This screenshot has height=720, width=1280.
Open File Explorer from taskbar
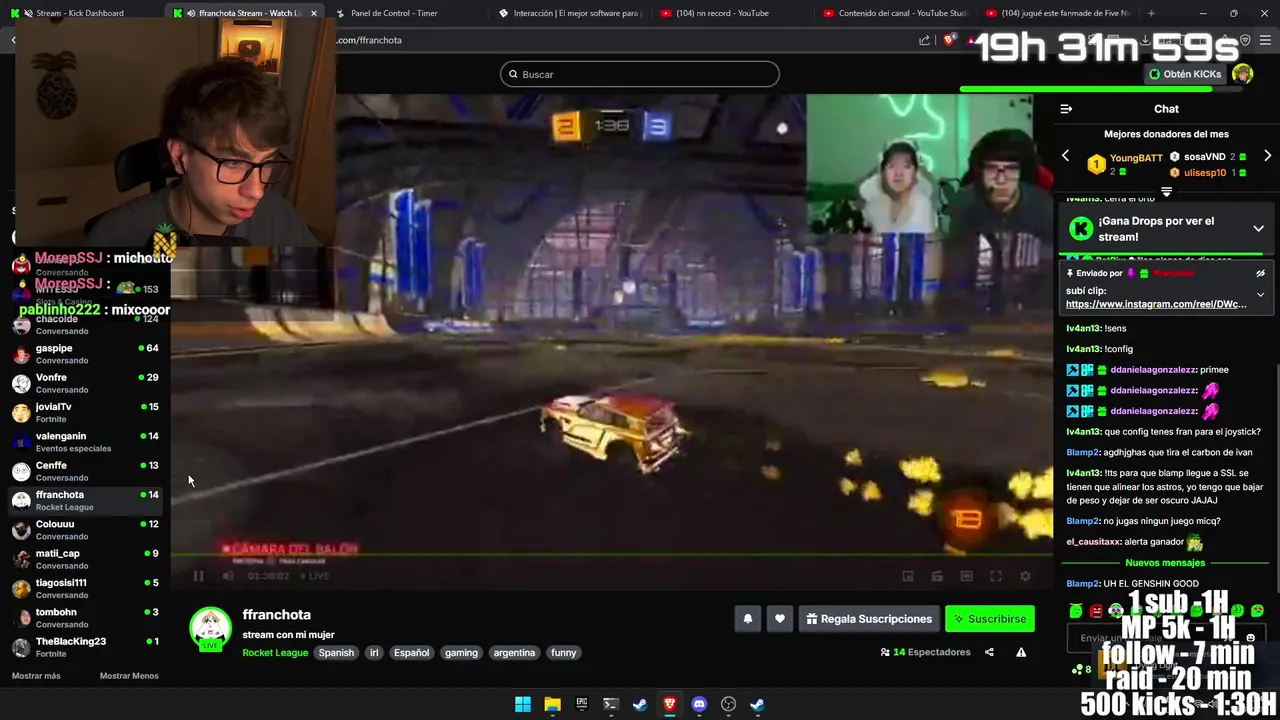click(x=552, y=704)
